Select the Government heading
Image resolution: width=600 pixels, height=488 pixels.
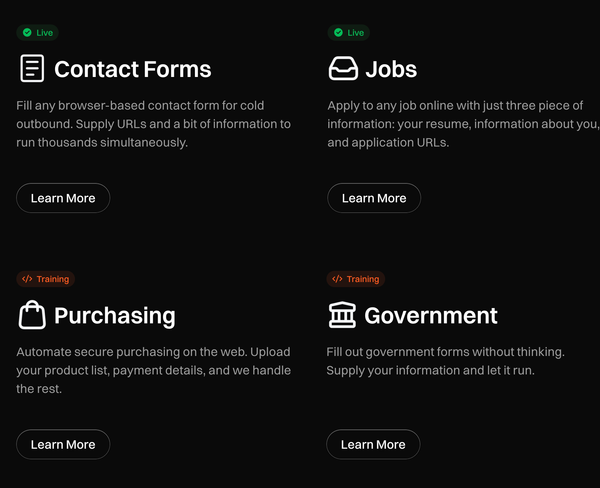(431, 316)
